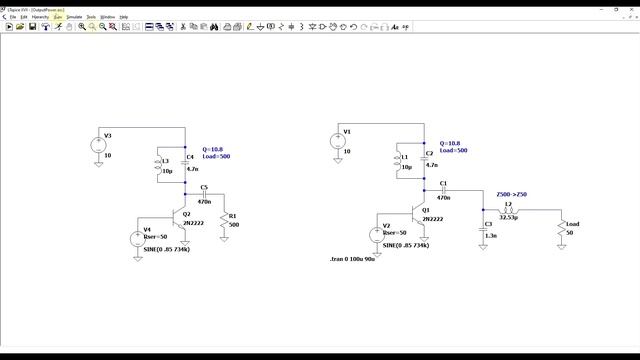This screenshot has width=640, height=360.
Task: Select the Cut scissors tool
Action: click(183, 27)
